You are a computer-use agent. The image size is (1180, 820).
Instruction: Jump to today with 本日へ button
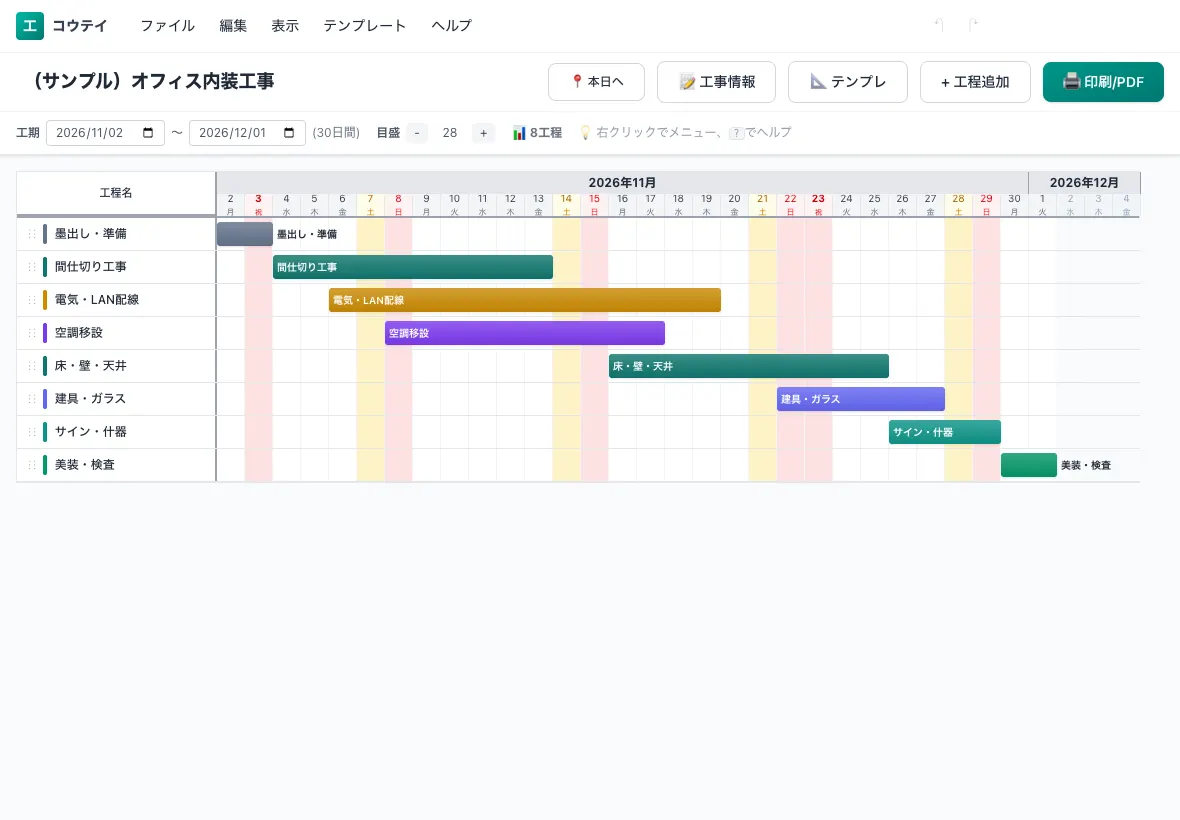point(597,82)
